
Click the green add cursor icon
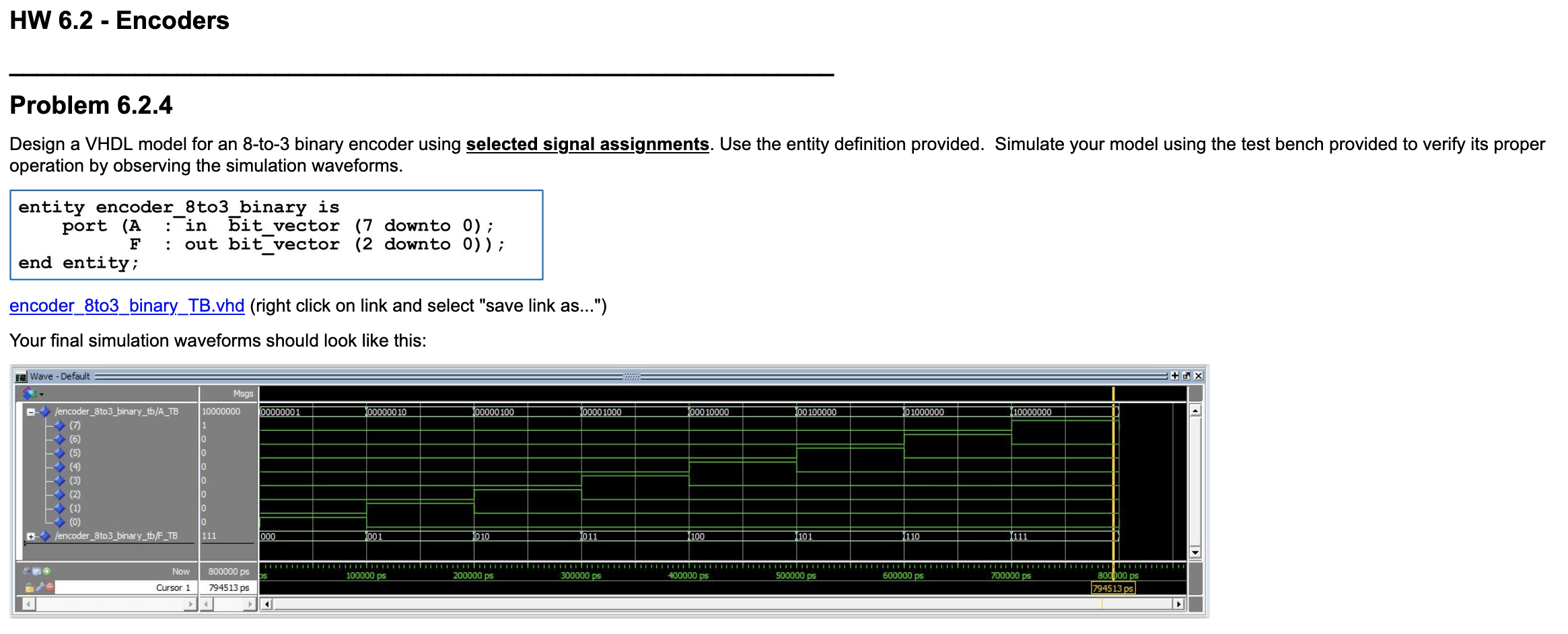coord(46,571)
